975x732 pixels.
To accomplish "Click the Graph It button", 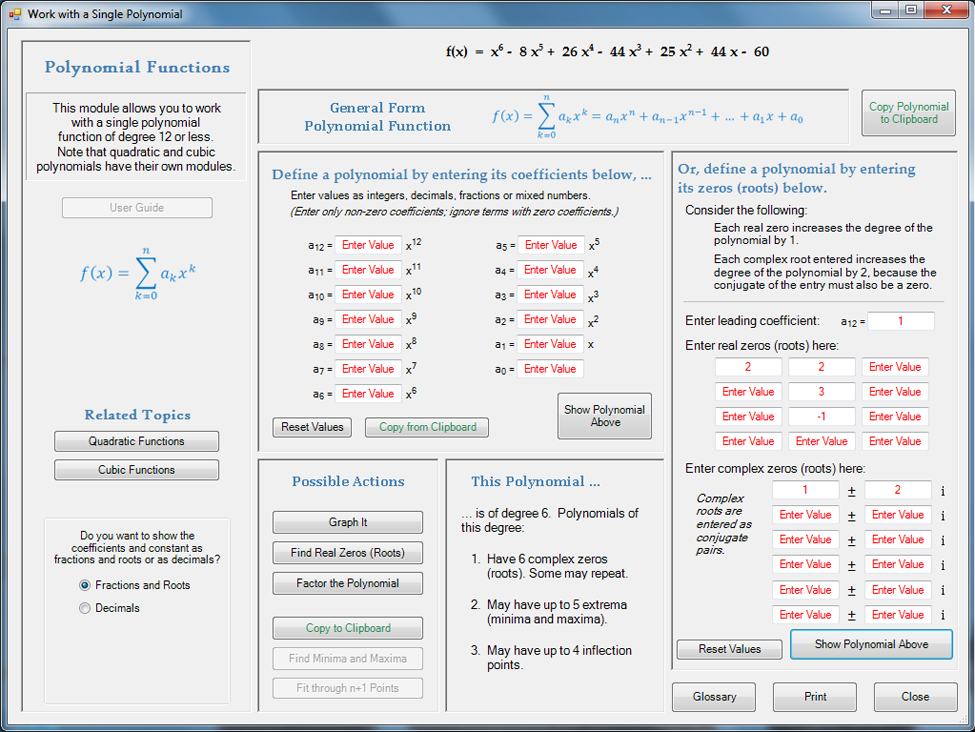I will tap(347, 522).
